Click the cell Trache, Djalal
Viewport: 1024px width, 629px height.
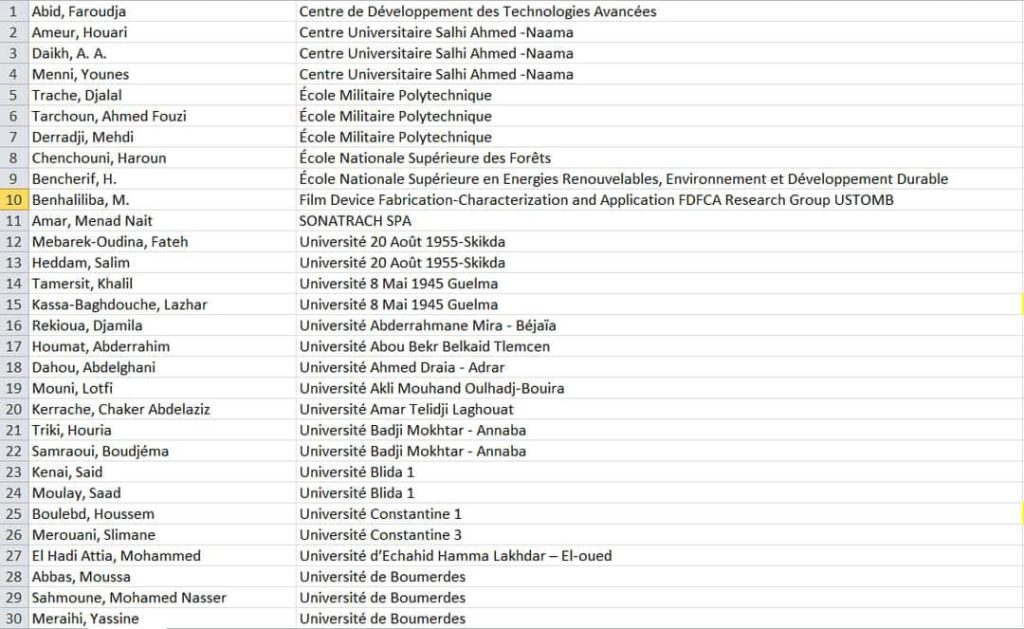click(x=162, y=95)
